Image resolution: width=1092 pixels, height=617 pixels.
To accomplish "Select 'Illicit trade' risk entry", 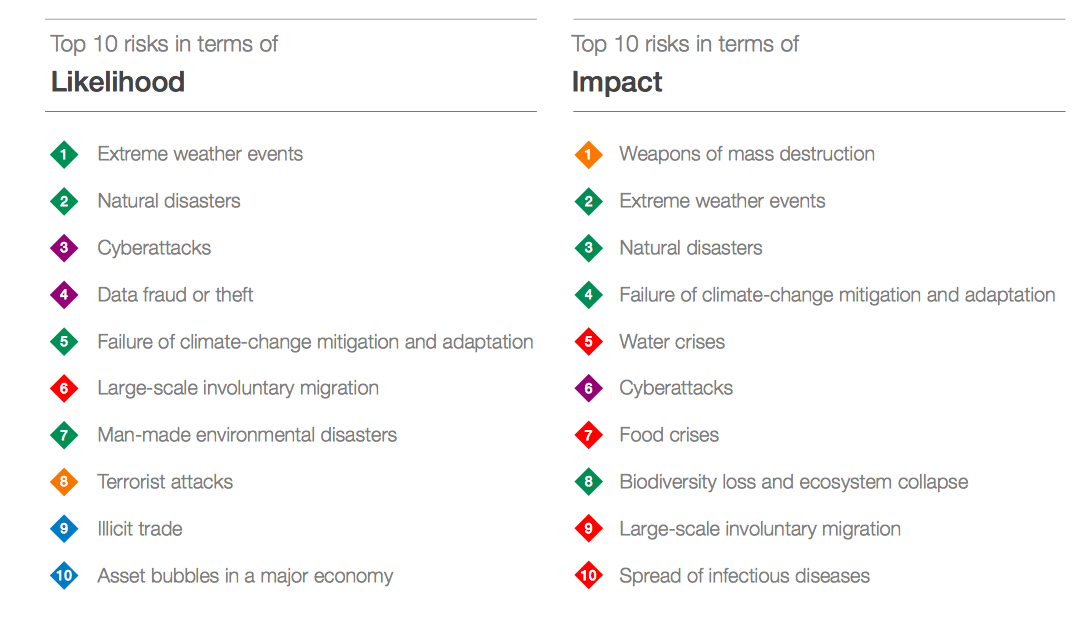I will click(140, 529).
